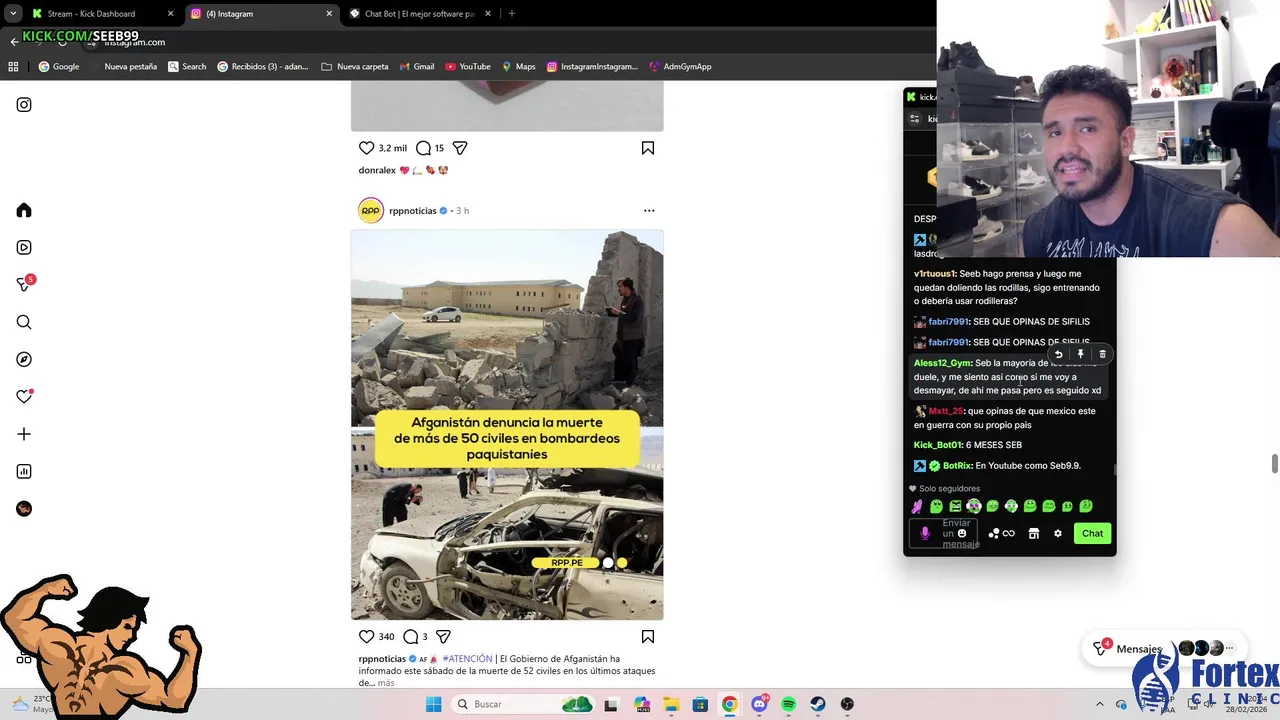Share the donralex post

[460, 148]
